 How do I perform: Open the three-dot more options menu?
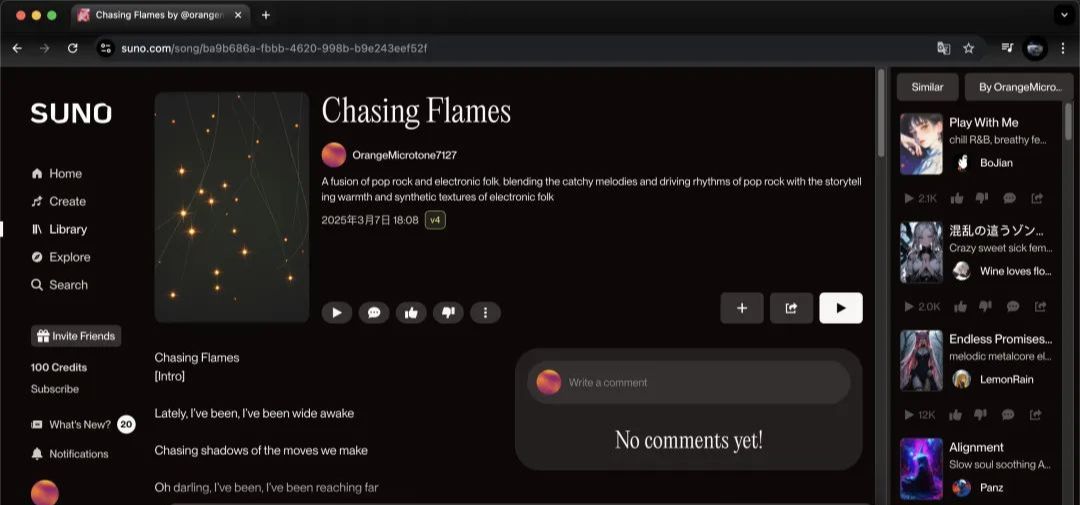[485, 312]
